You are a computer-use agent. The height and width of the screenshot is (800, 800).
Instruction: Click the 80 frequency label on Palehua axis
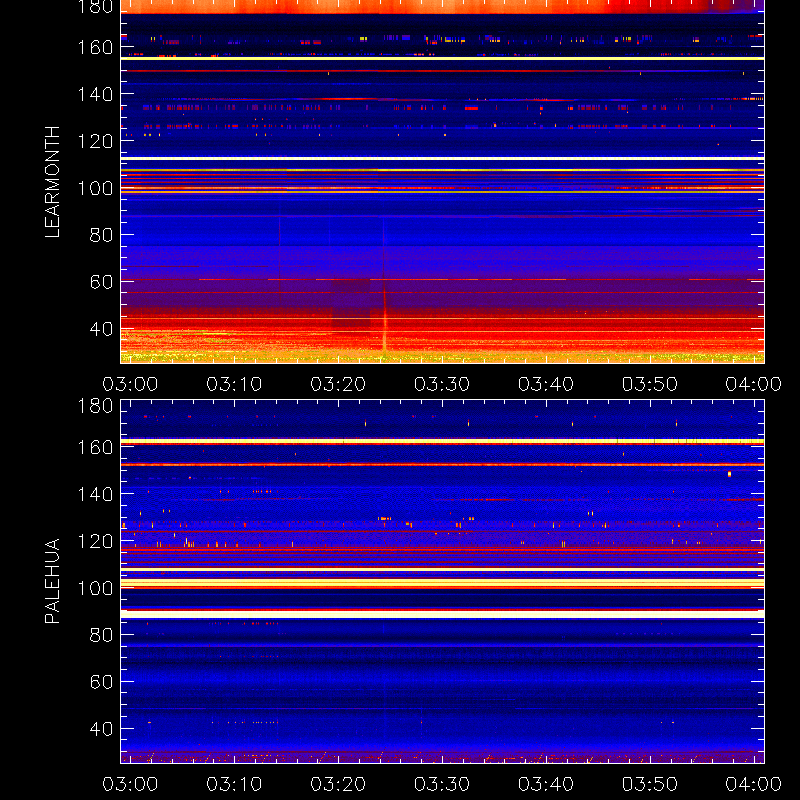coord(101,635)
